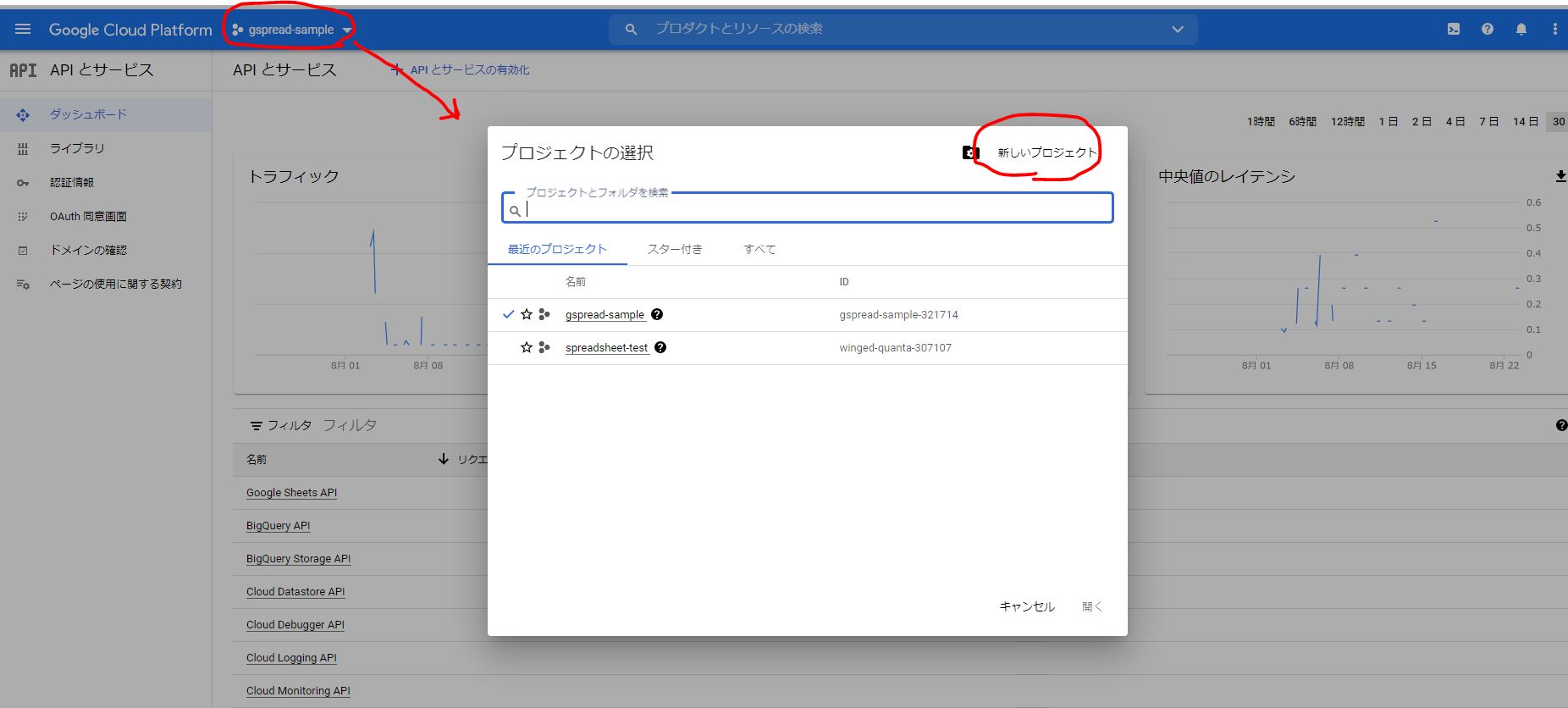This screenshot has width=1568, height=708.
Task: Select the 7日 time range option
Action: pyautogui.click(x=1488, y=122)
